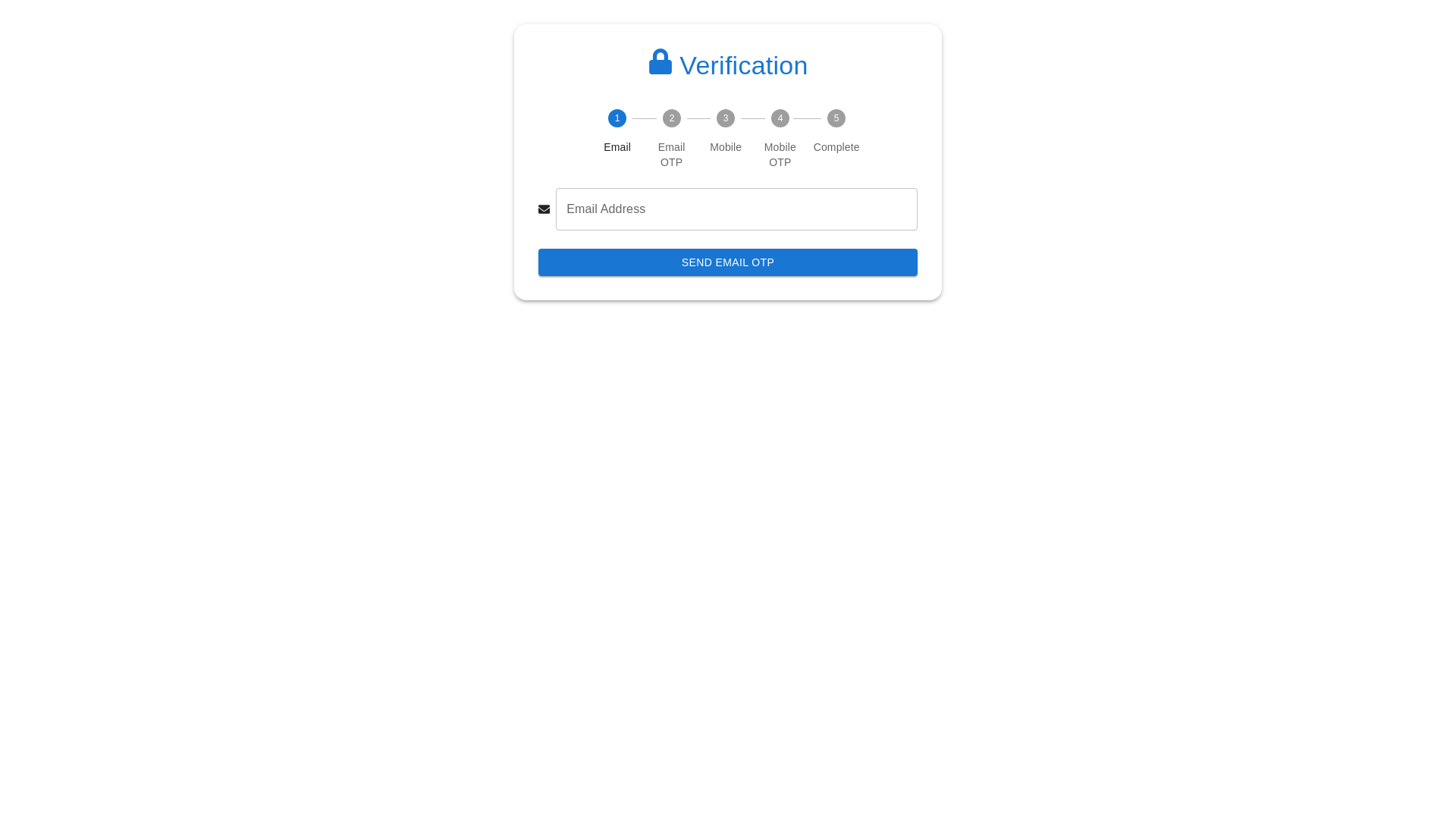The image size is (1456, 819).
Task: Click the connector line between steps 4 and 5
Action: pos(808,118)
